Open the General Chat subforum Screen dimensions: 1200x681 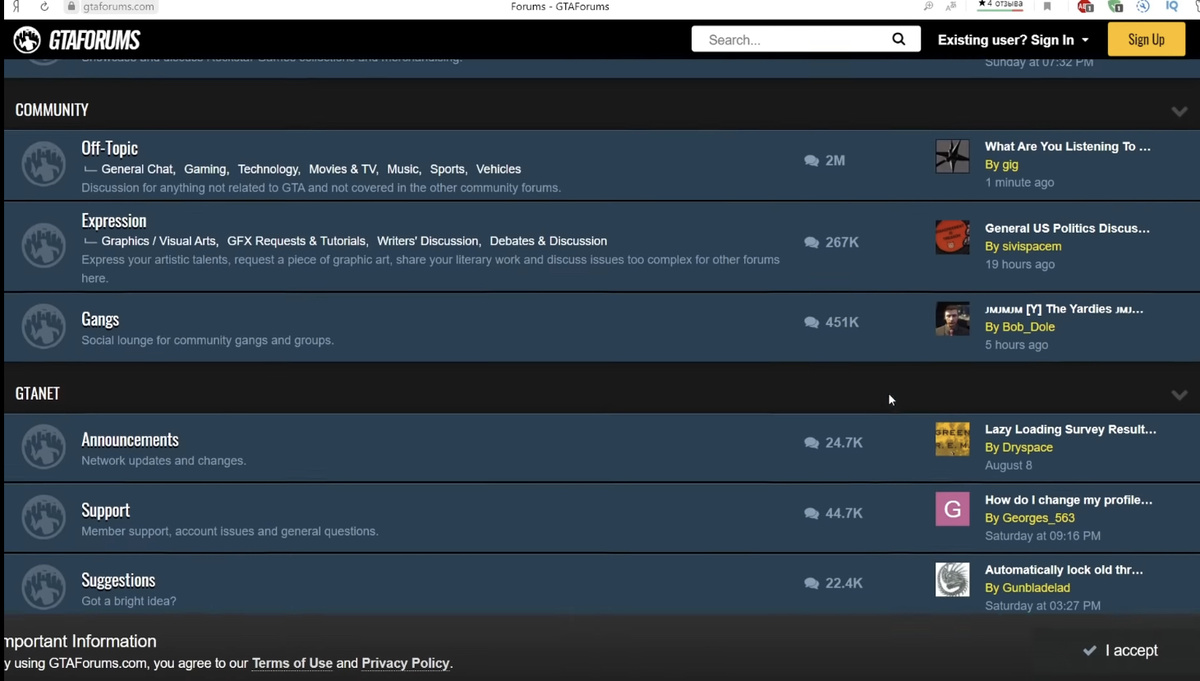(137, 169)
